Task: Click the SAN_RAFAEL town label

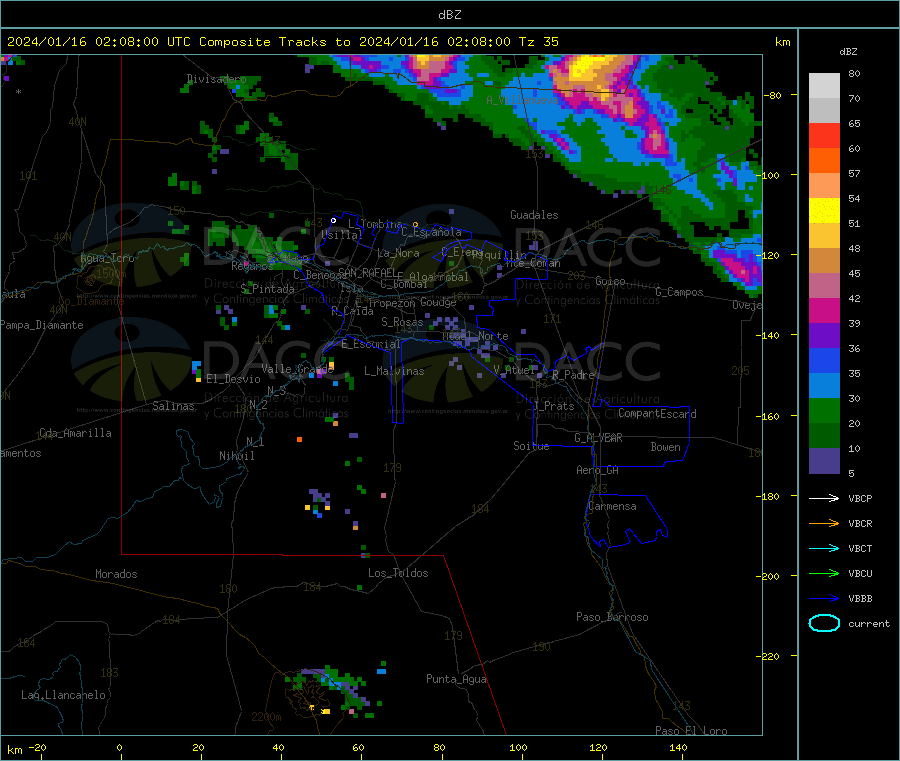Action: (366, 272)
